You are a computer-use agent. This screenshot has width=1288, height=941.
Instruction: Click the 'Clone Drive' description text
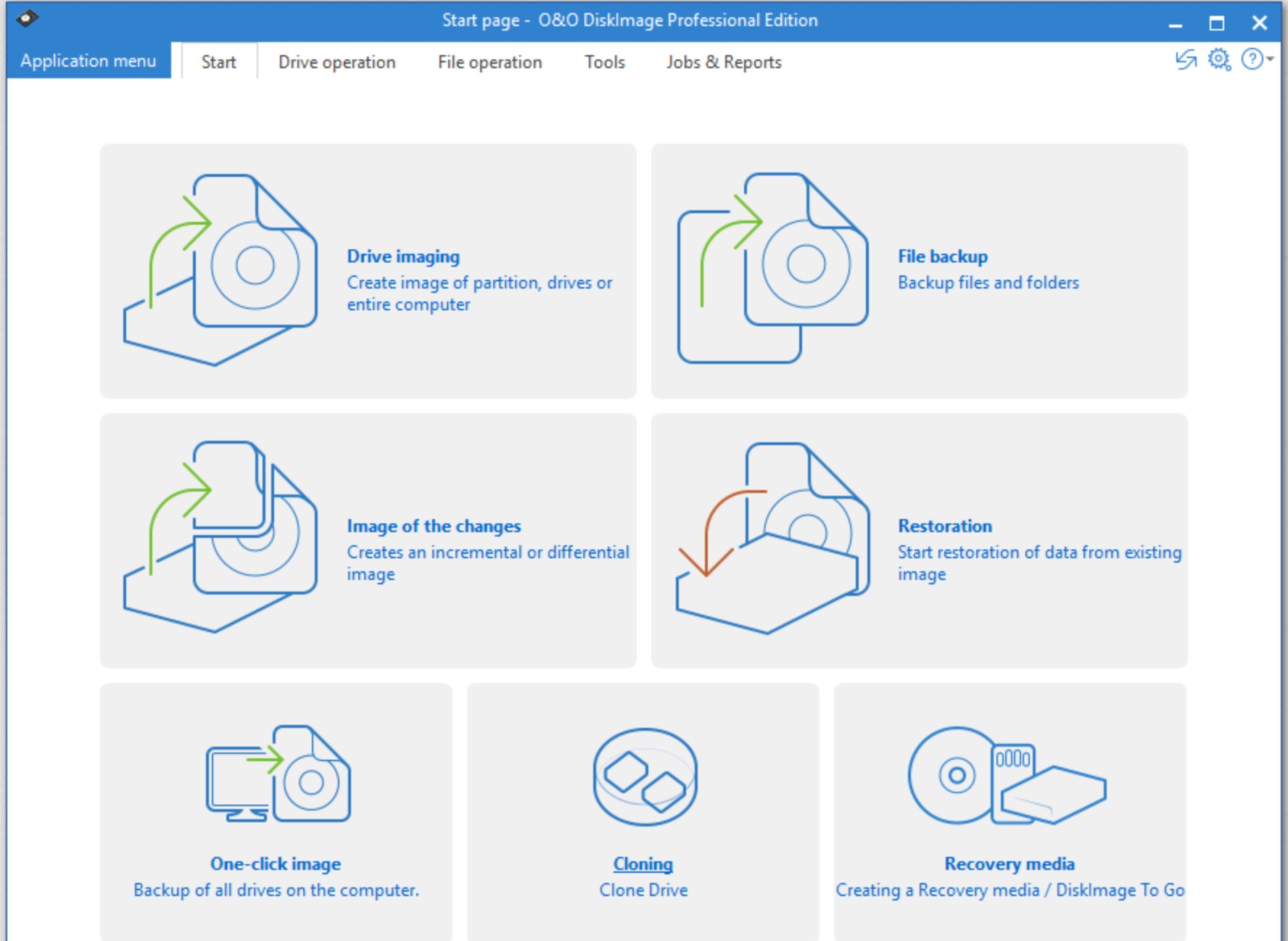click(x=644, y=890)
